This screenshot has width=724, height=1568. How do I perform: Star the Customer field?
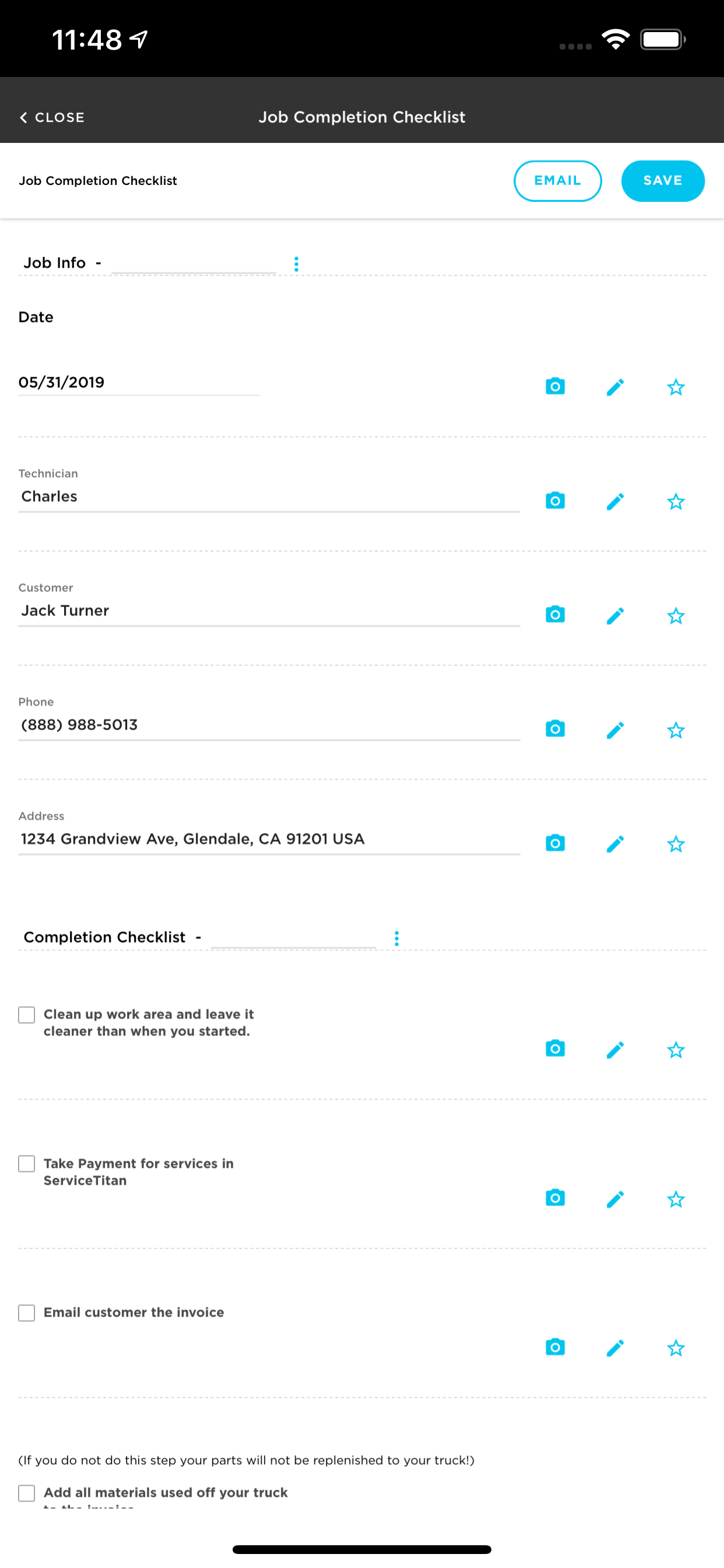pyautogui.click(x=676, y=615)
